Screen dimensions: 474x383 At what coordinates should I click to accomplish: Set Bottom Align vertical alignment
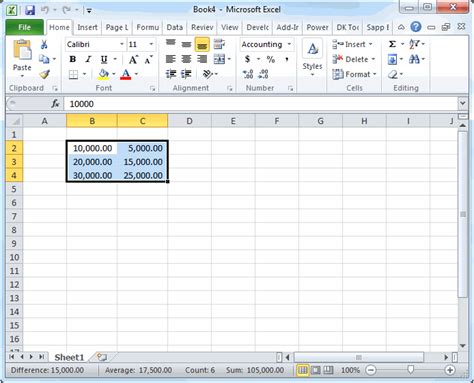coord(202,44)
